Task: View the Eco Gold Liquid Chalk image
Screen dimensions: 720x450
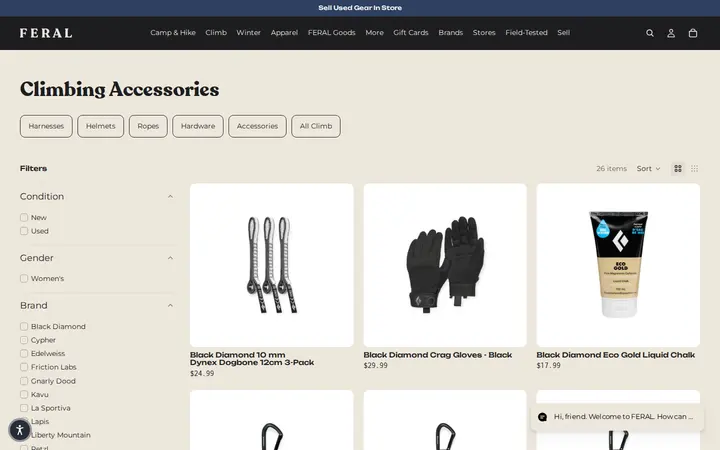Action: [x=618, y=265]
